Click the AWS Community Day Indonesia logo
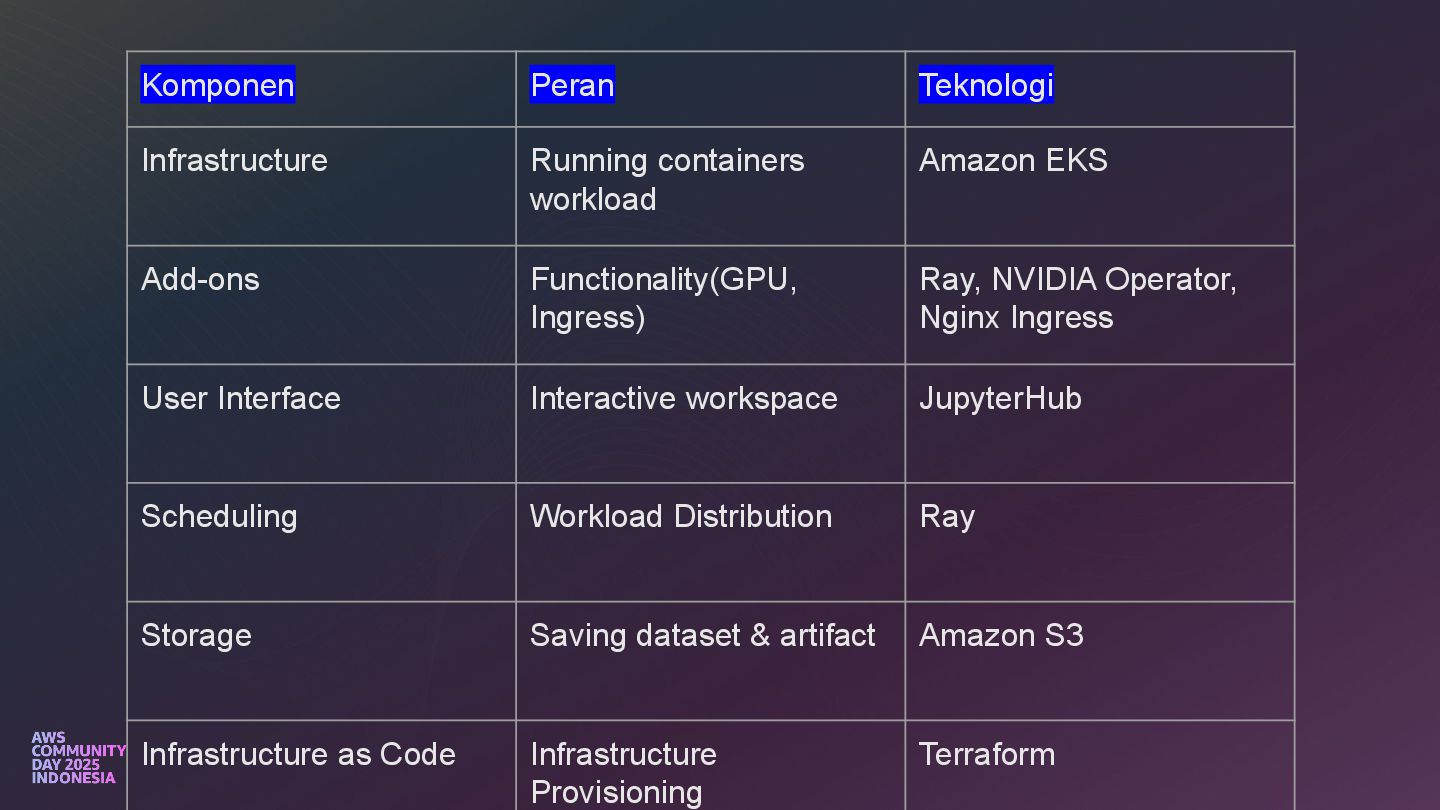This screenshot has width=1440, height=810. click(75, 758)
